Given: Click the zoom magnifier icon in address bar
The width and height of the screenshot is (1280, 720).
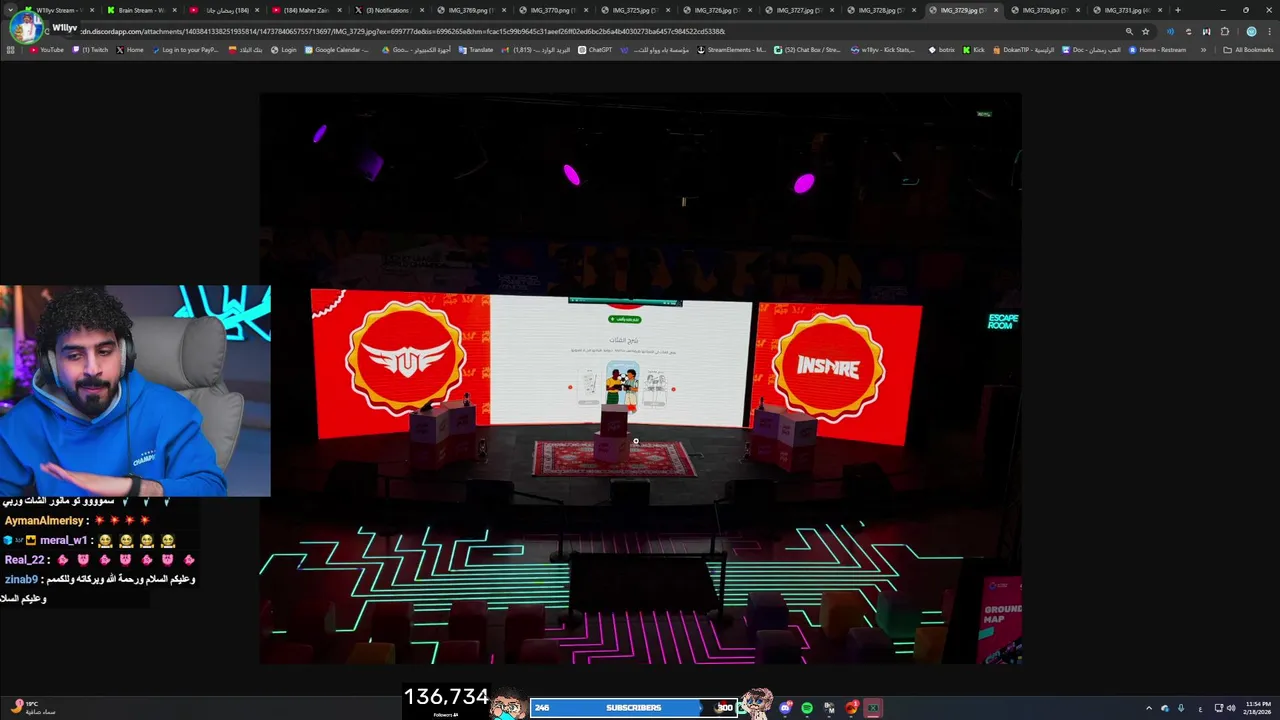Looking at the screenshot, I should point(1129,31).
